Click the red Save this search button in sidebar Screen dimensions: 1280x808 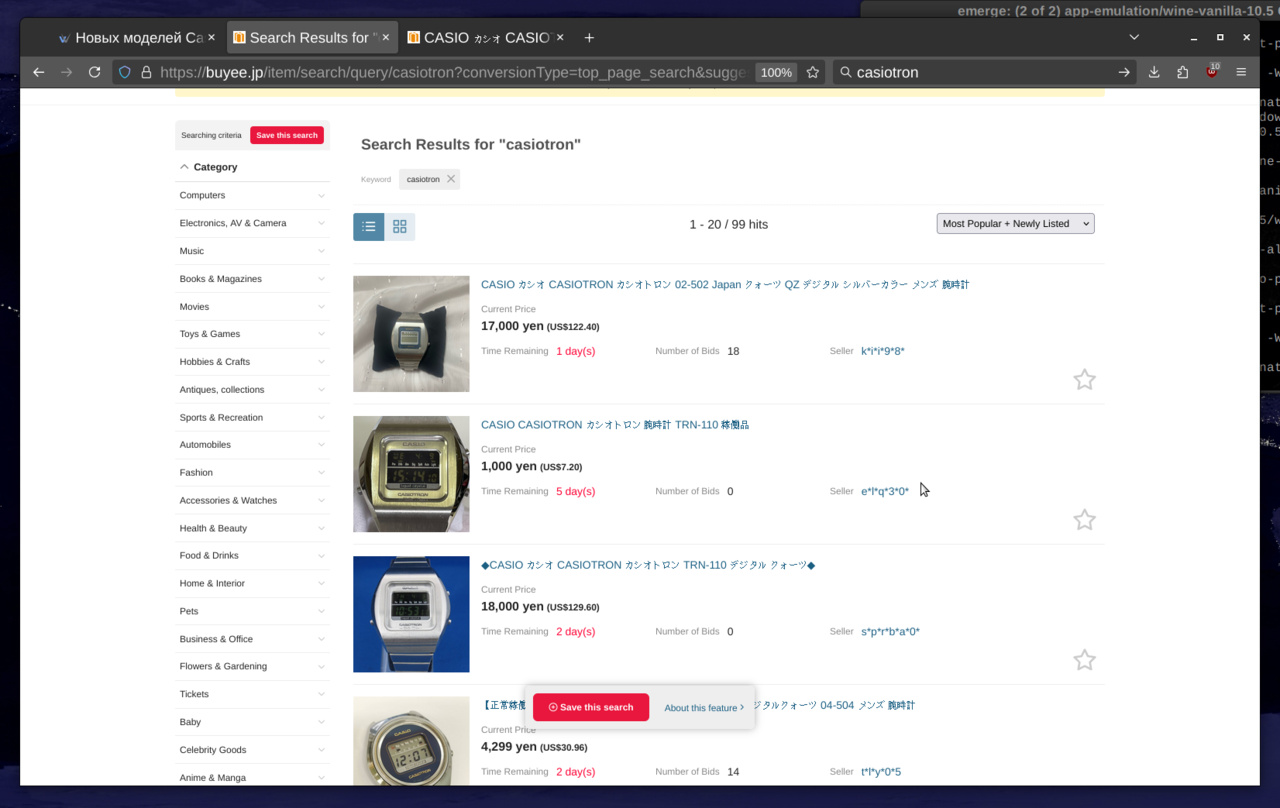(x=287, y=135)
